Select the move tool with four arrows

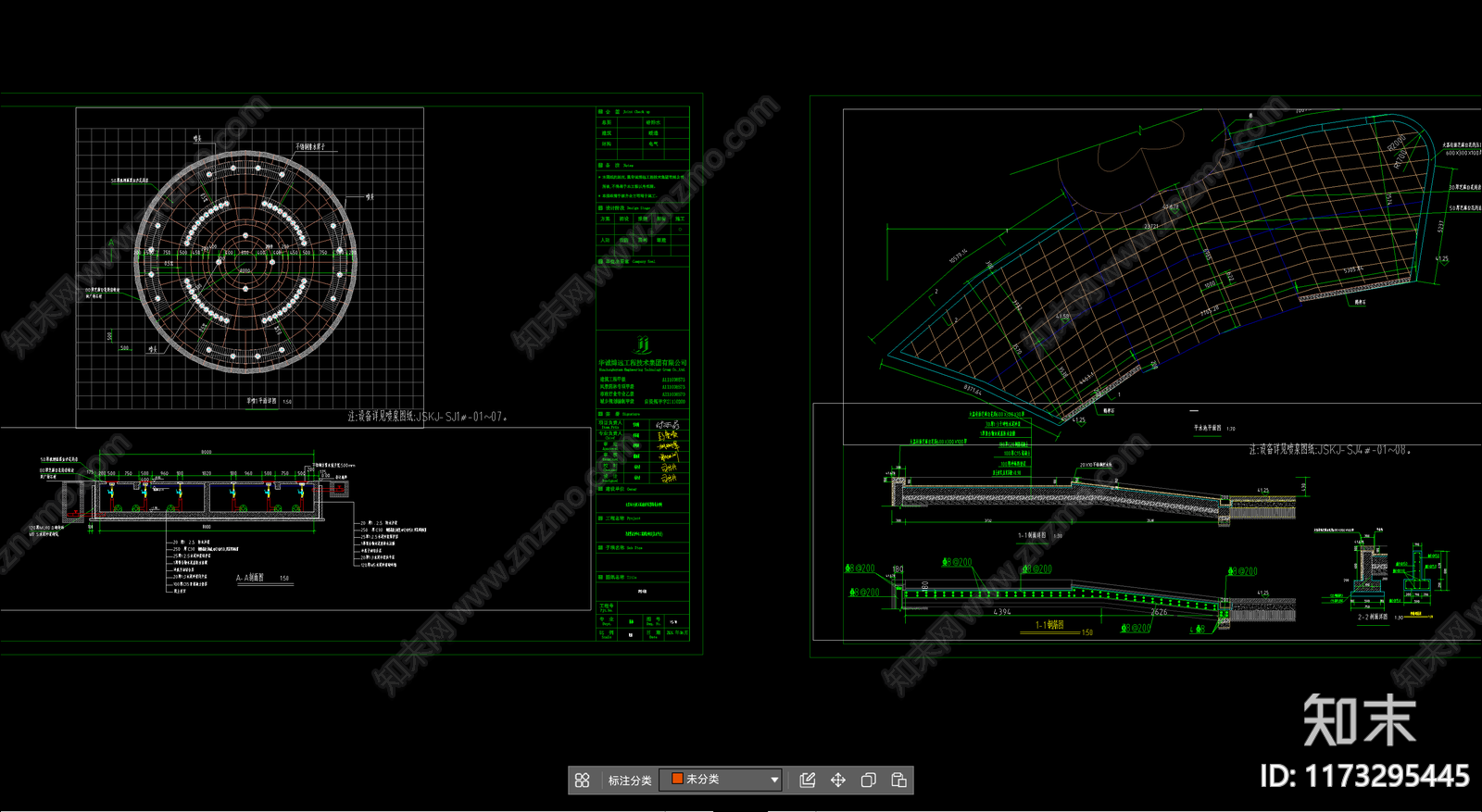tap(838, 781)
